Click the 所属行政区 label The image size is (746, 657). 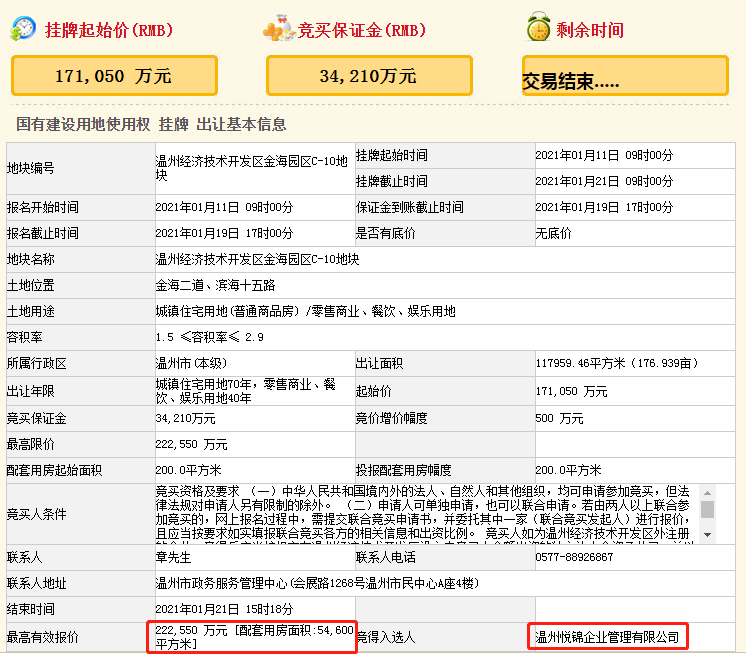coord(37,363)
